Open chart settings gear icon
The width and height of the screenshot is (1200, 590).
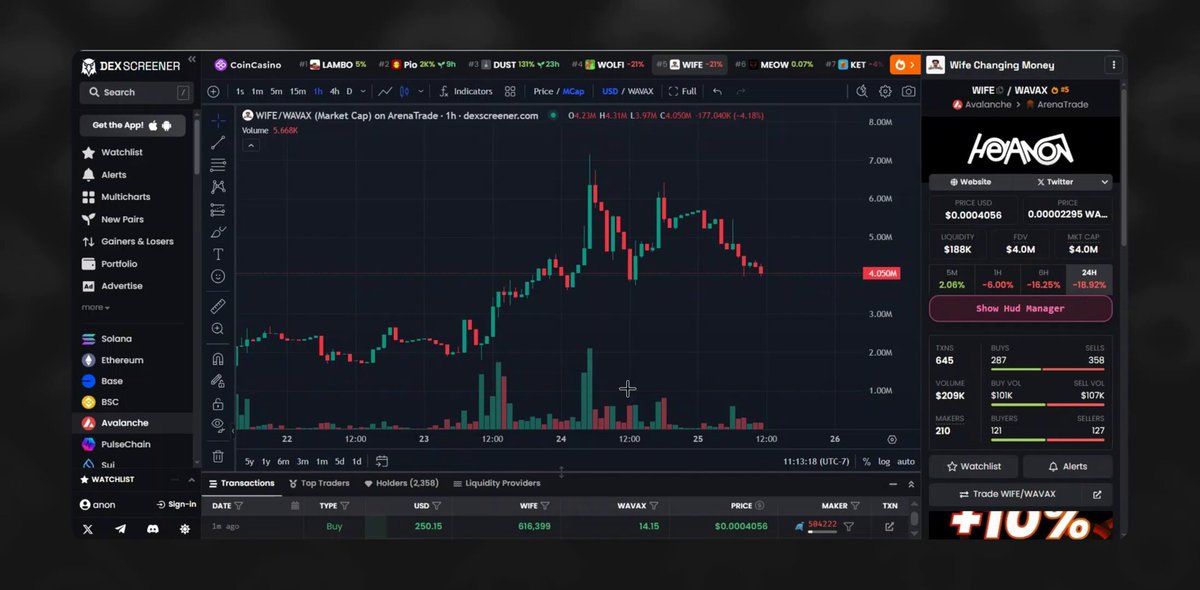point(885,91)
